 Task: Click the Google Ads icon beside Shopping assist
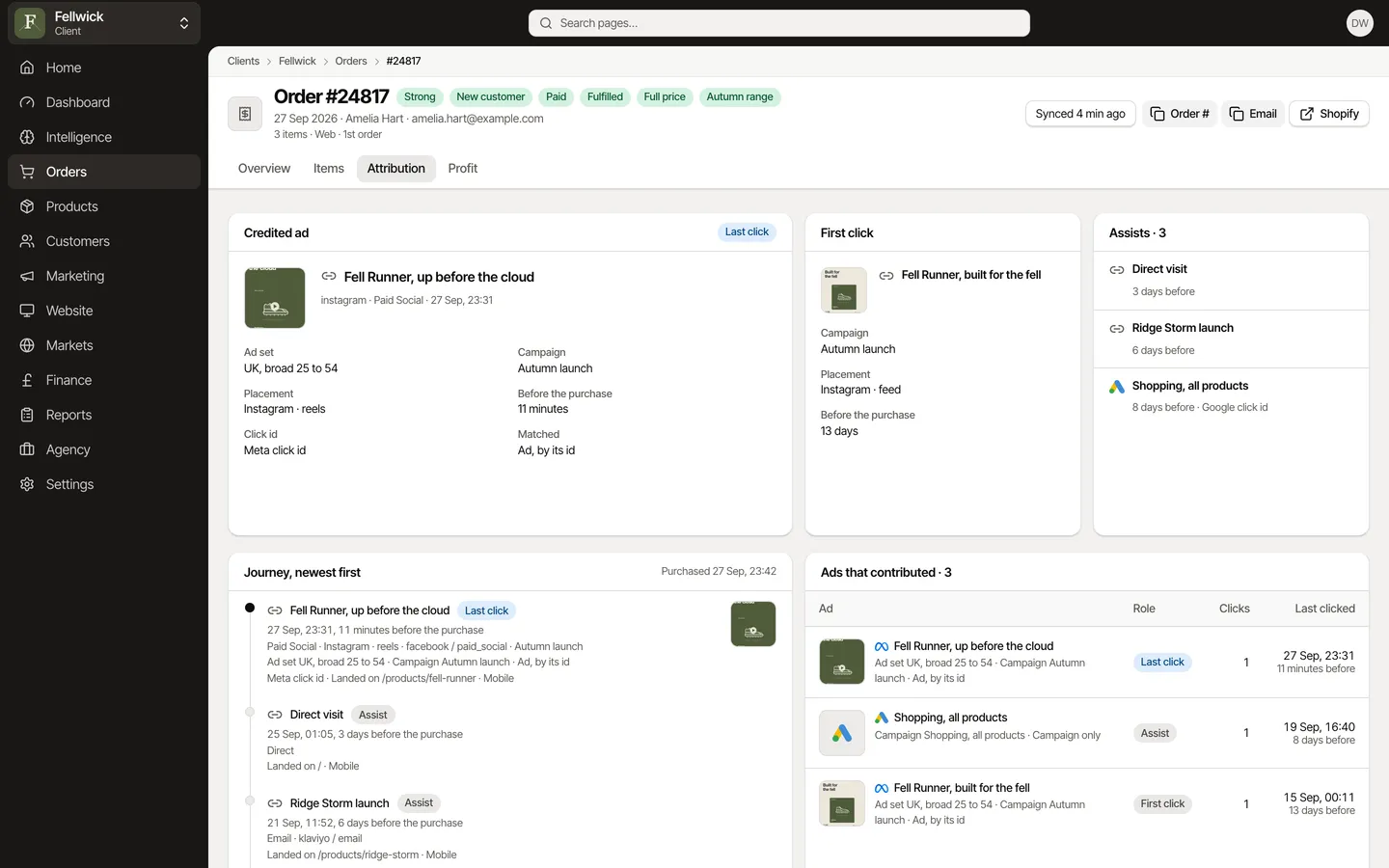point(1117,387)
